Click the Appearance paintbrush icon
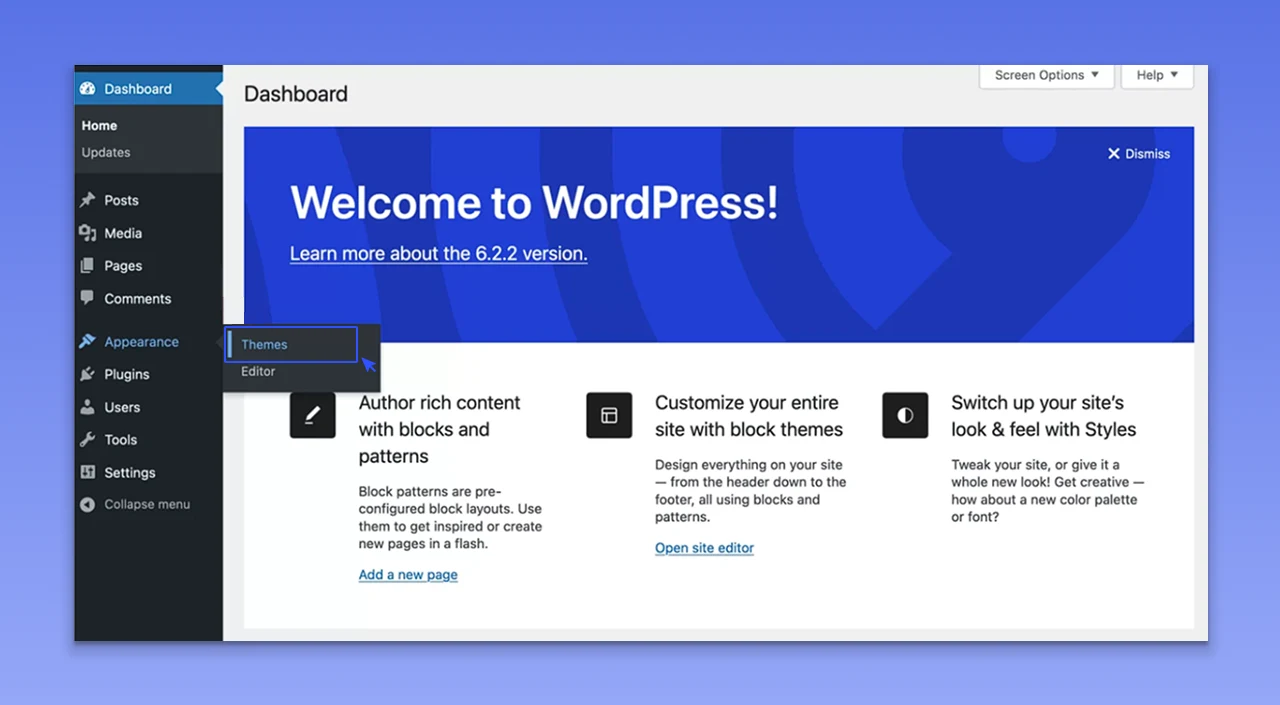This screenshot has height=705, width=1280. 88,342
